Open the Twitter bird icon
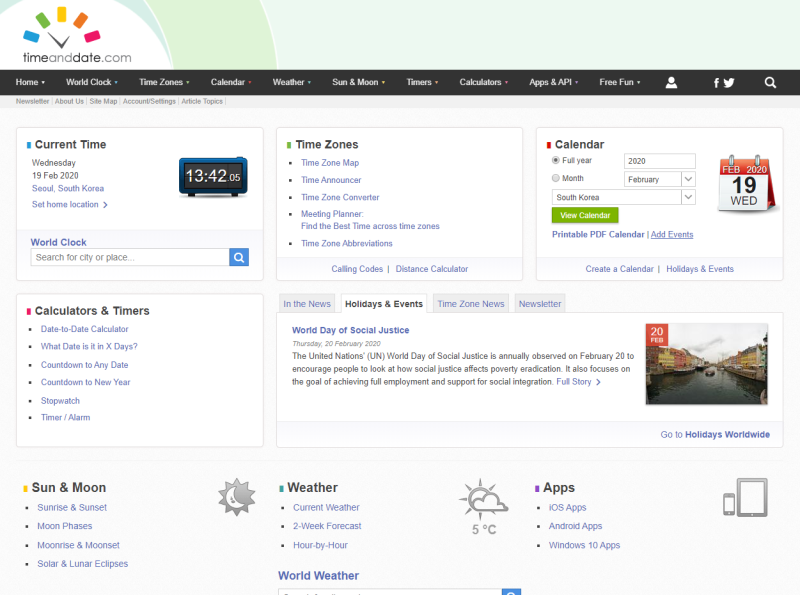The height and width of the screenshot is (595, 800). [729, 83]
